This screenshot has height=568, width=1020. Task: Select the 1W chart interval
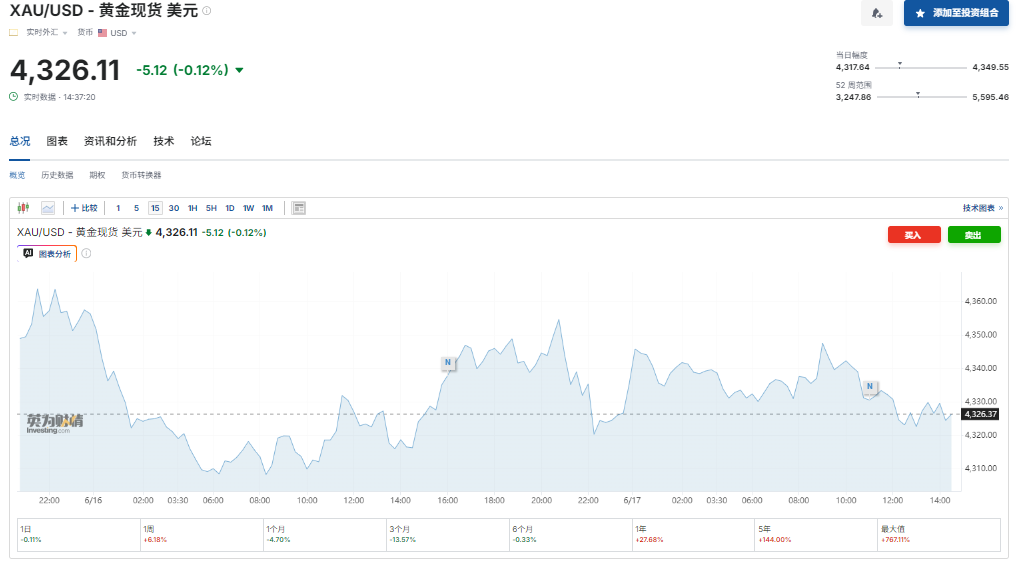[x=248, y=208]
